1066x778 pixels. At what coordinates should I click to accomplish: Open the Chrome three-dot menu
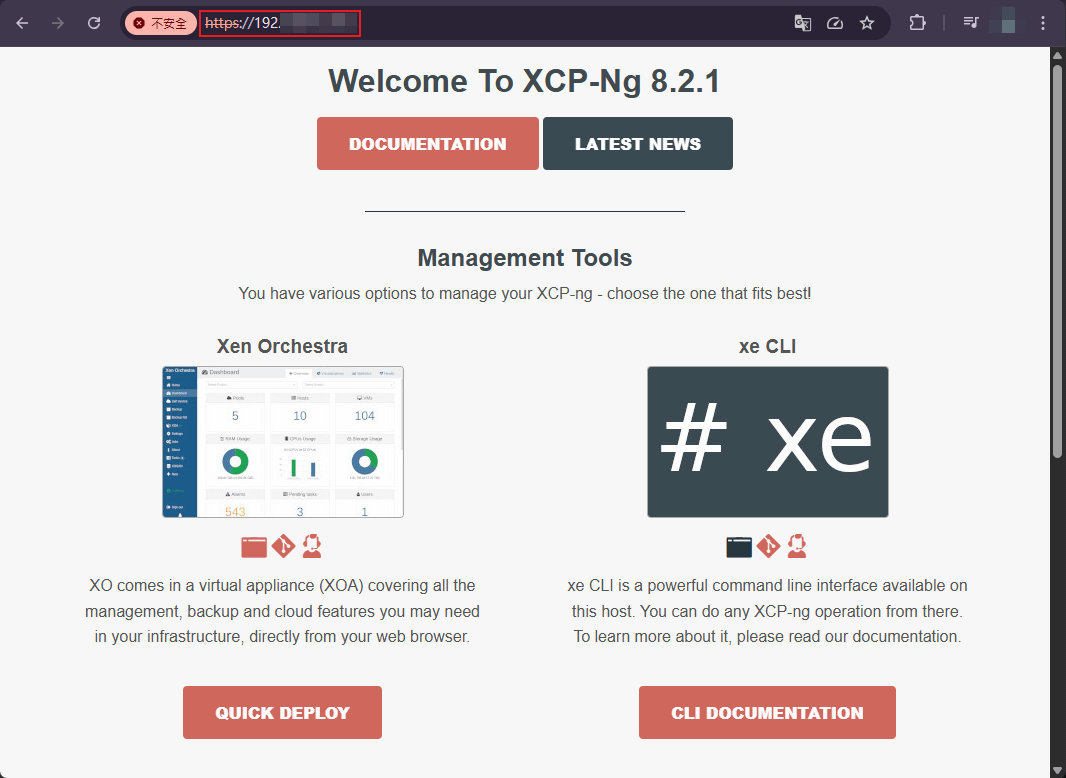pyautogui.click(x=1043, y=23)
